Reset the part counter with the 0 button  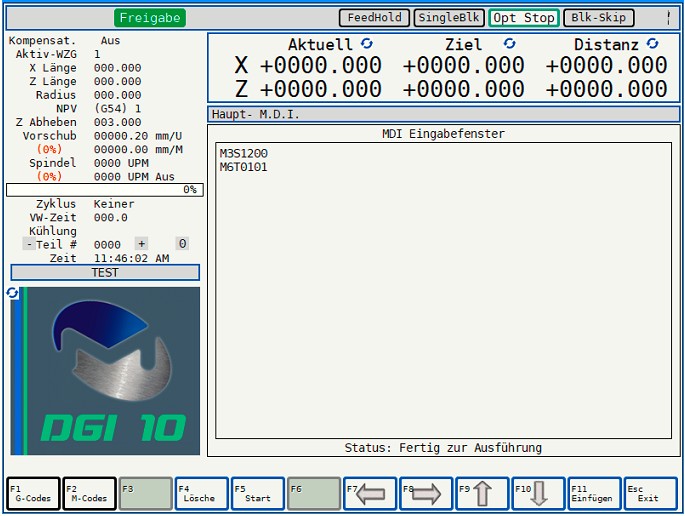coord(182,243)
